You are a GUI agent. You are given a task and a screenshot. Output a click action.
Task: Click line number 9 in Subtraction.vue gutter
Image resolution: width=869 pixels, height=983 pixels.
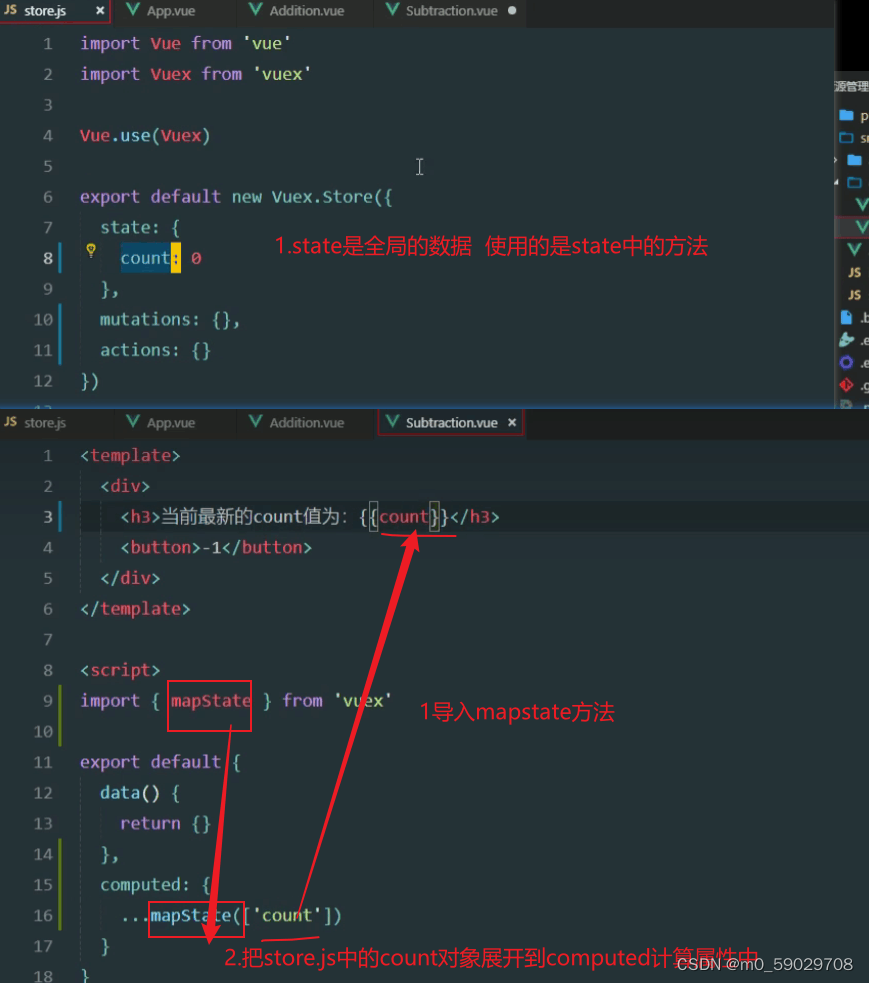[x=48, y=701]
